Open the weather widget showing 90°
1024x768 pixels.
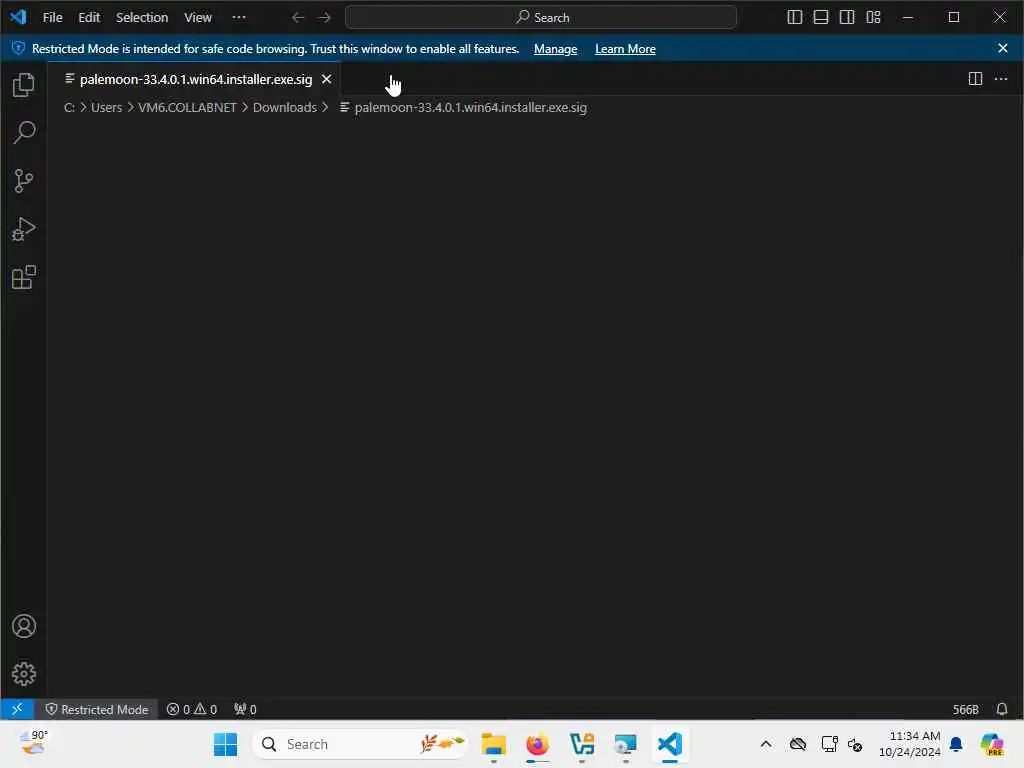click(x=33, y=743)
